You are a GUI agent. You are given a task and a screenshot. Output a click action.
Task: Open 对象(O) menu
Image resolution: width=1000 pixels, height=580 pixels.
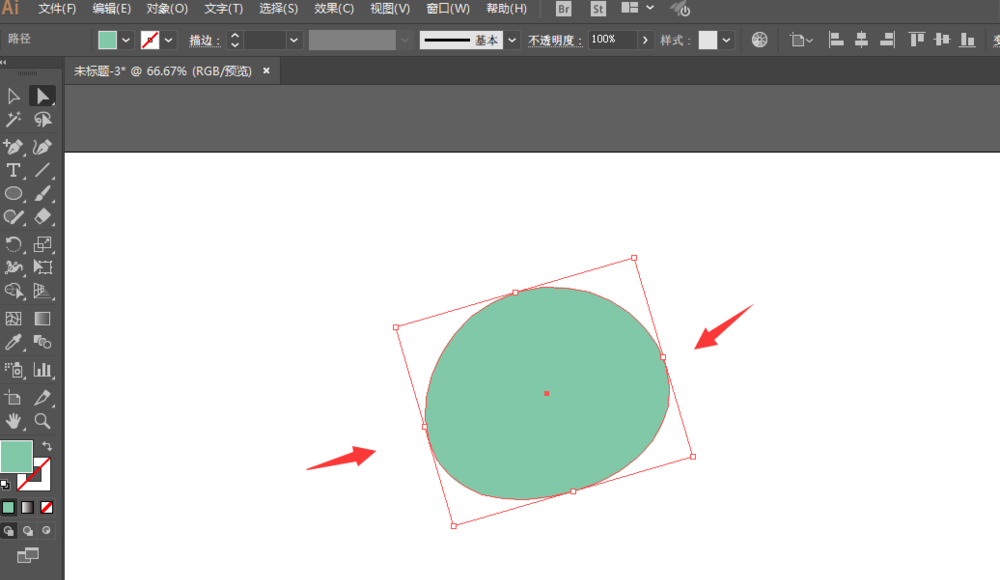[x=167, y=9]
